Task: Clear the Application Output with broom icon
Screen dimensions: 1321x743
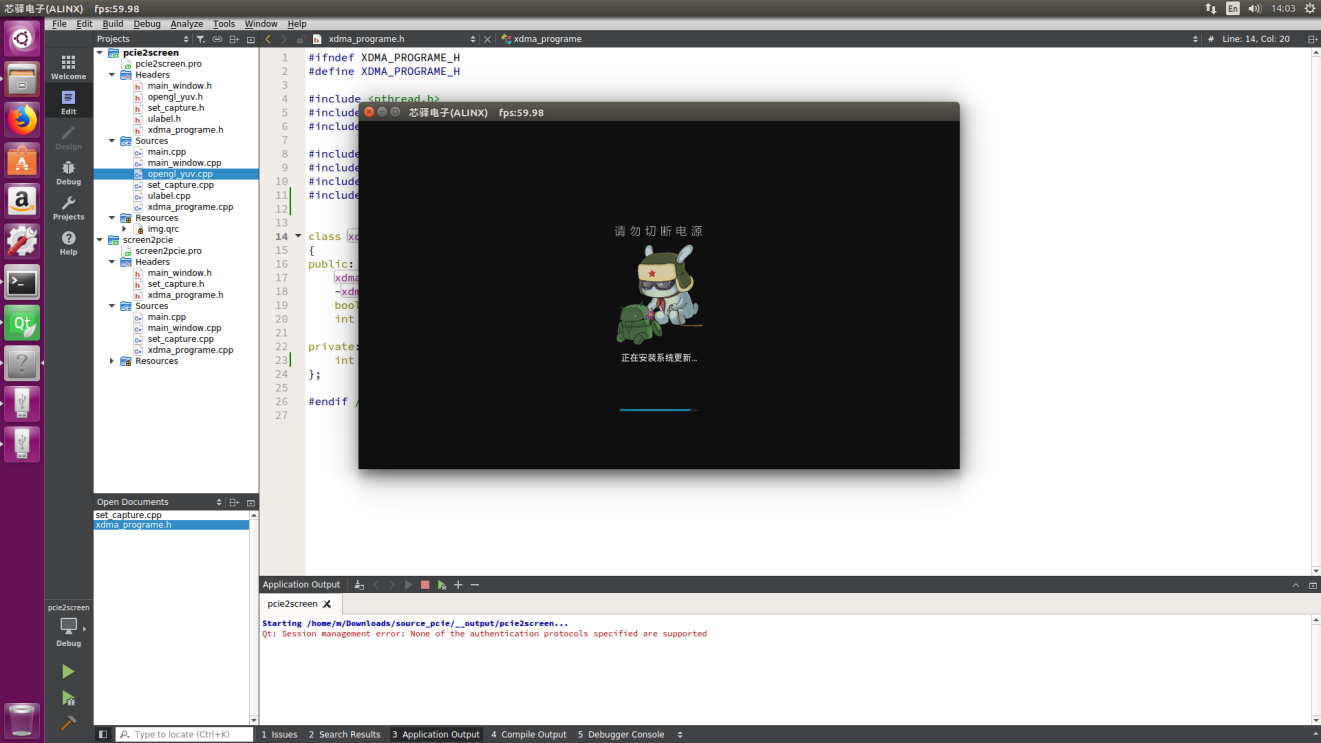Action: coord(359,585)
